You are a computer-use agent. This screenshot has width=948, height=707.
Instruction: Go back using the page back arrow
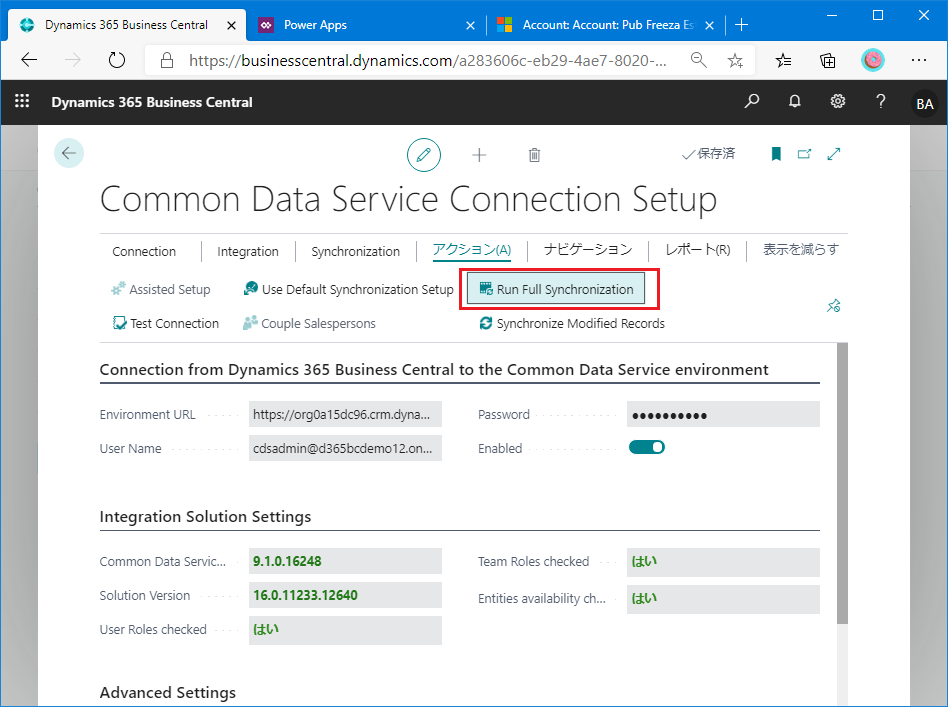pos(69,153)
